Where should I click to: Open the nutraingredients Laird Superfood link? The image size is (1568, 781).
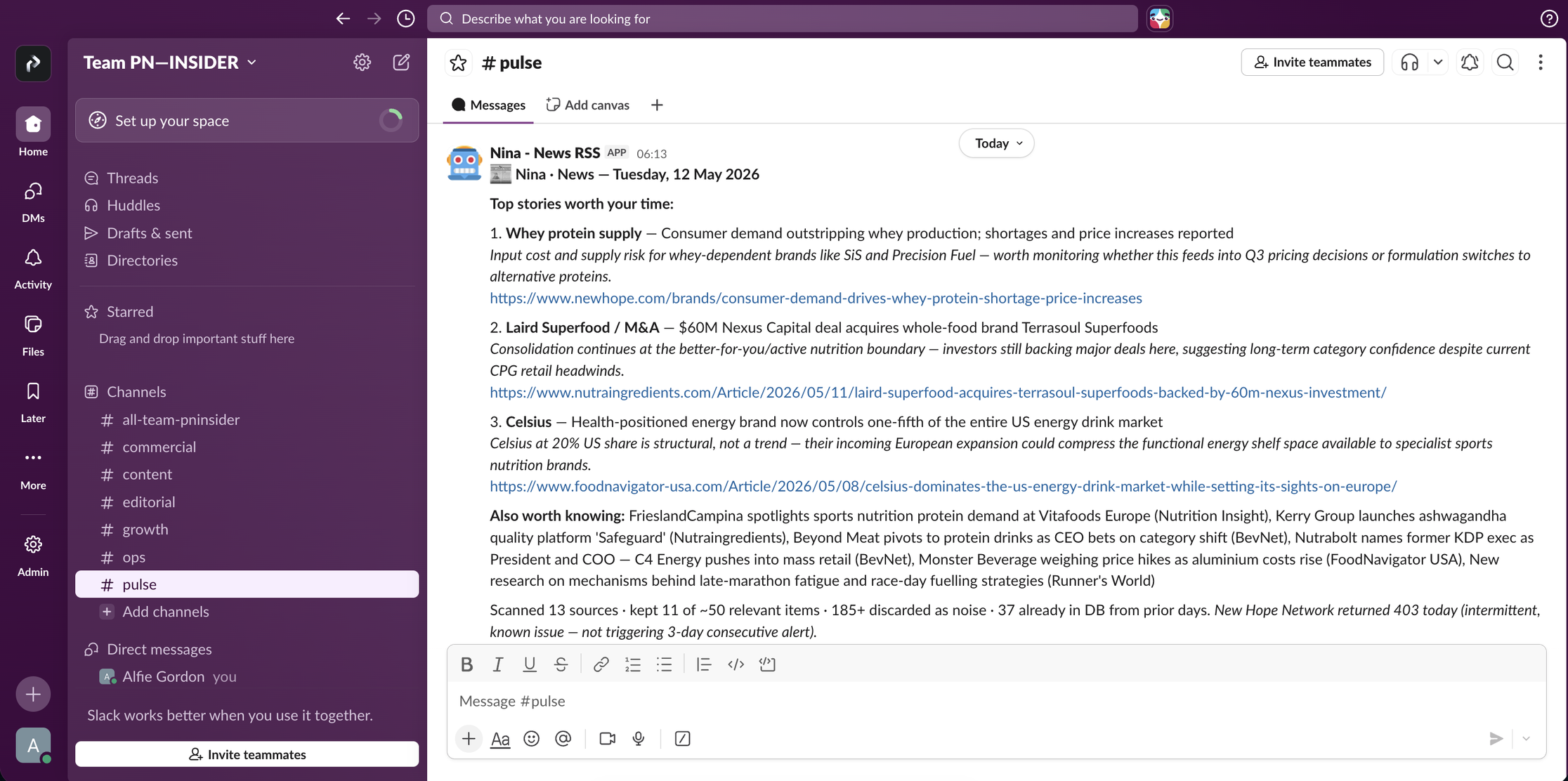click(x=938, y=392)
